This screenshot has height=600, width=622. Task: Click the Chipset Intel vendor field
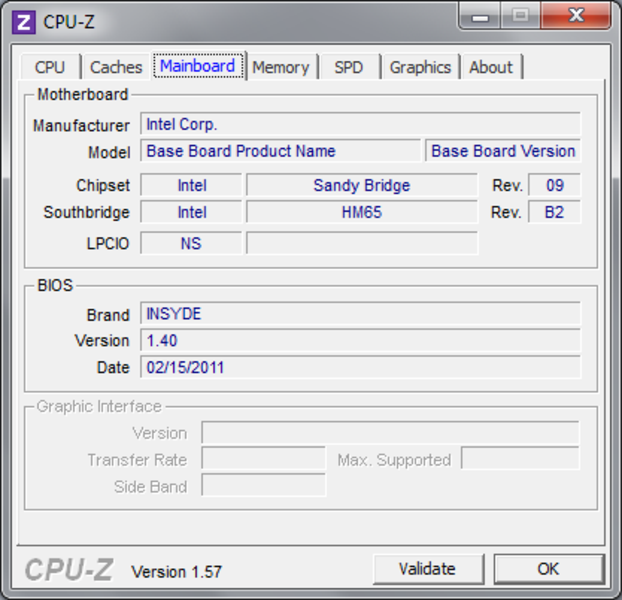[192, 185]
